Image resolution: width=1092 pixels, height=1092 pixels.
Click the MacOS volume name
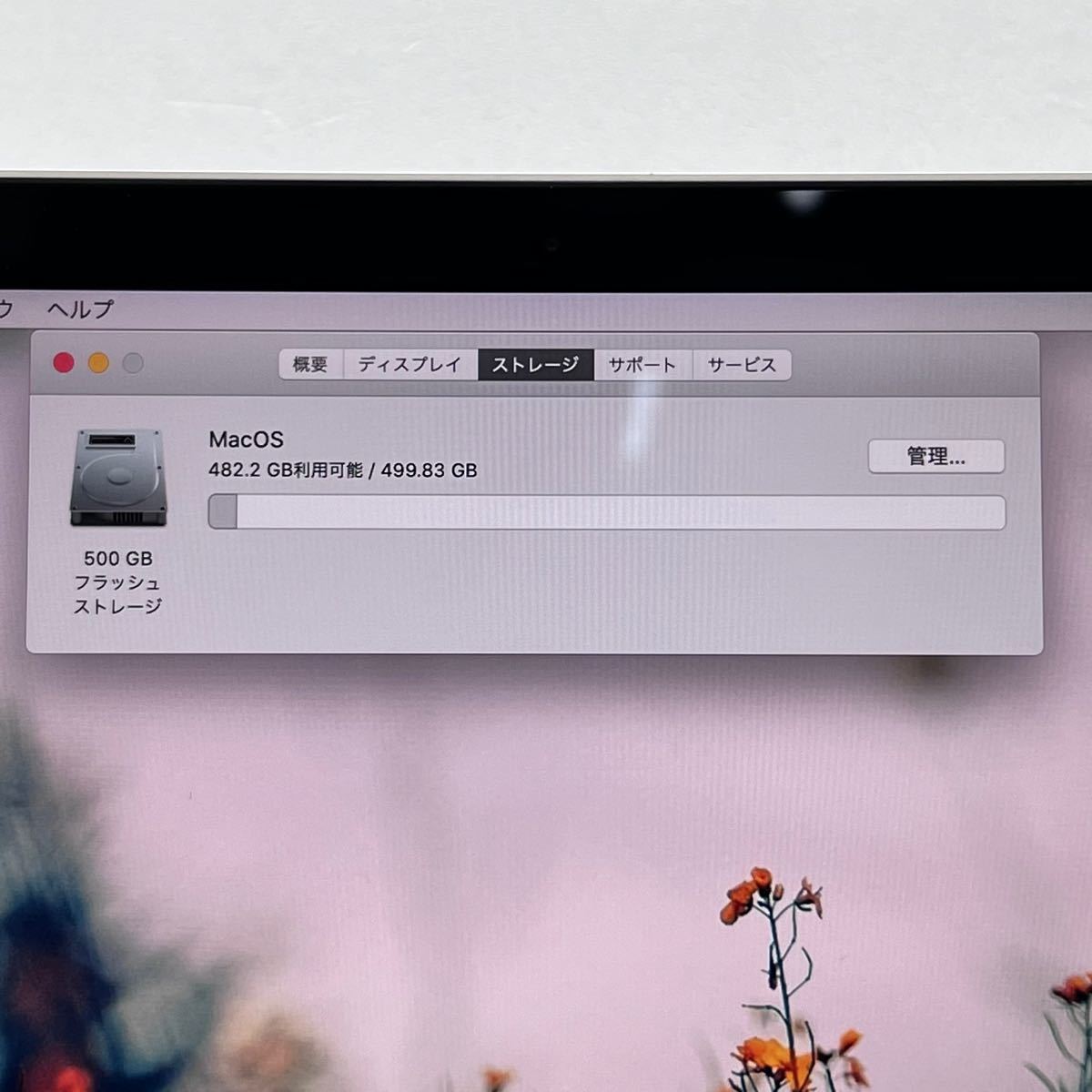click(x=247, y=440)
